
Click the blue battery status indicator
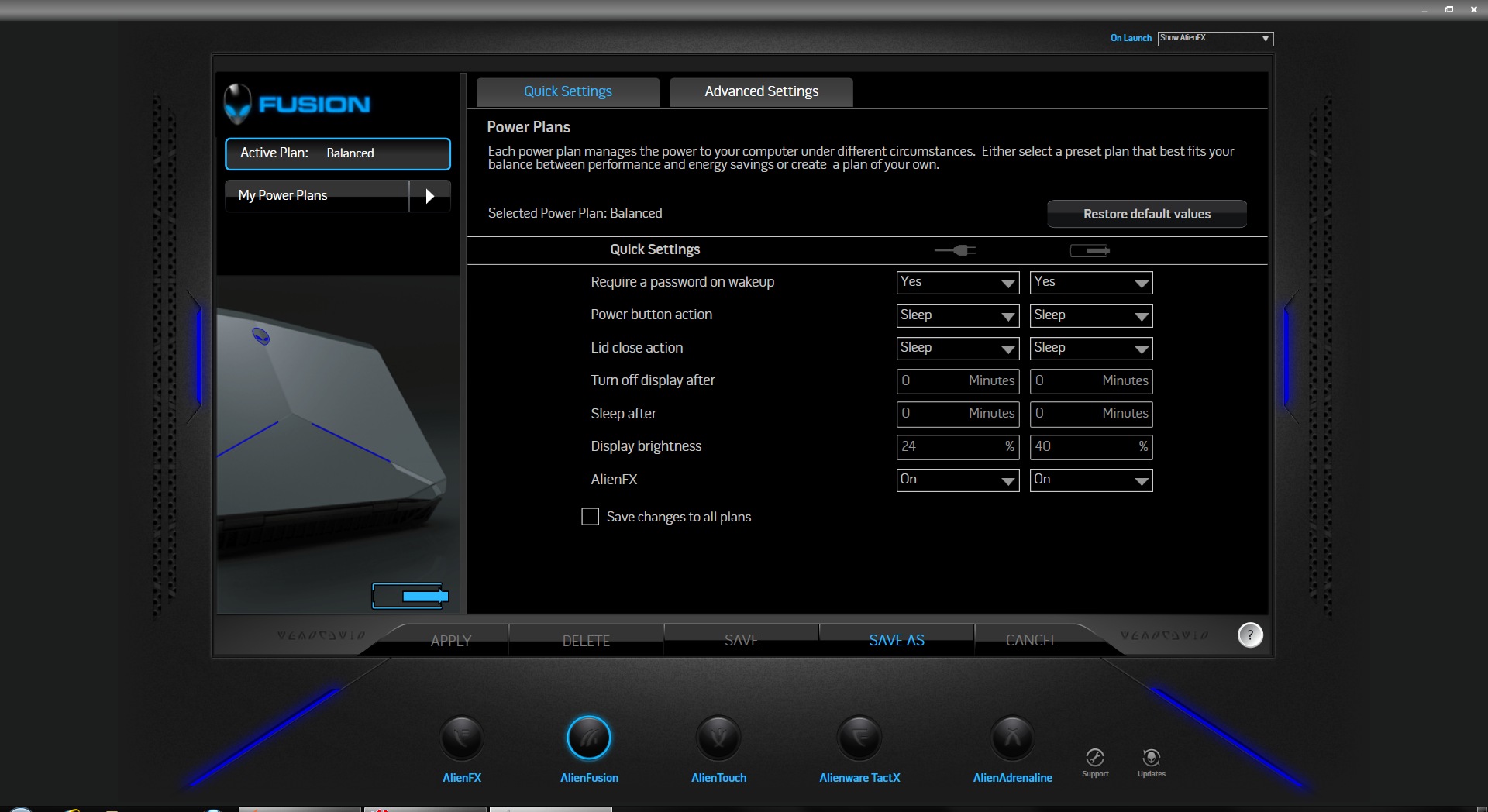410,596
